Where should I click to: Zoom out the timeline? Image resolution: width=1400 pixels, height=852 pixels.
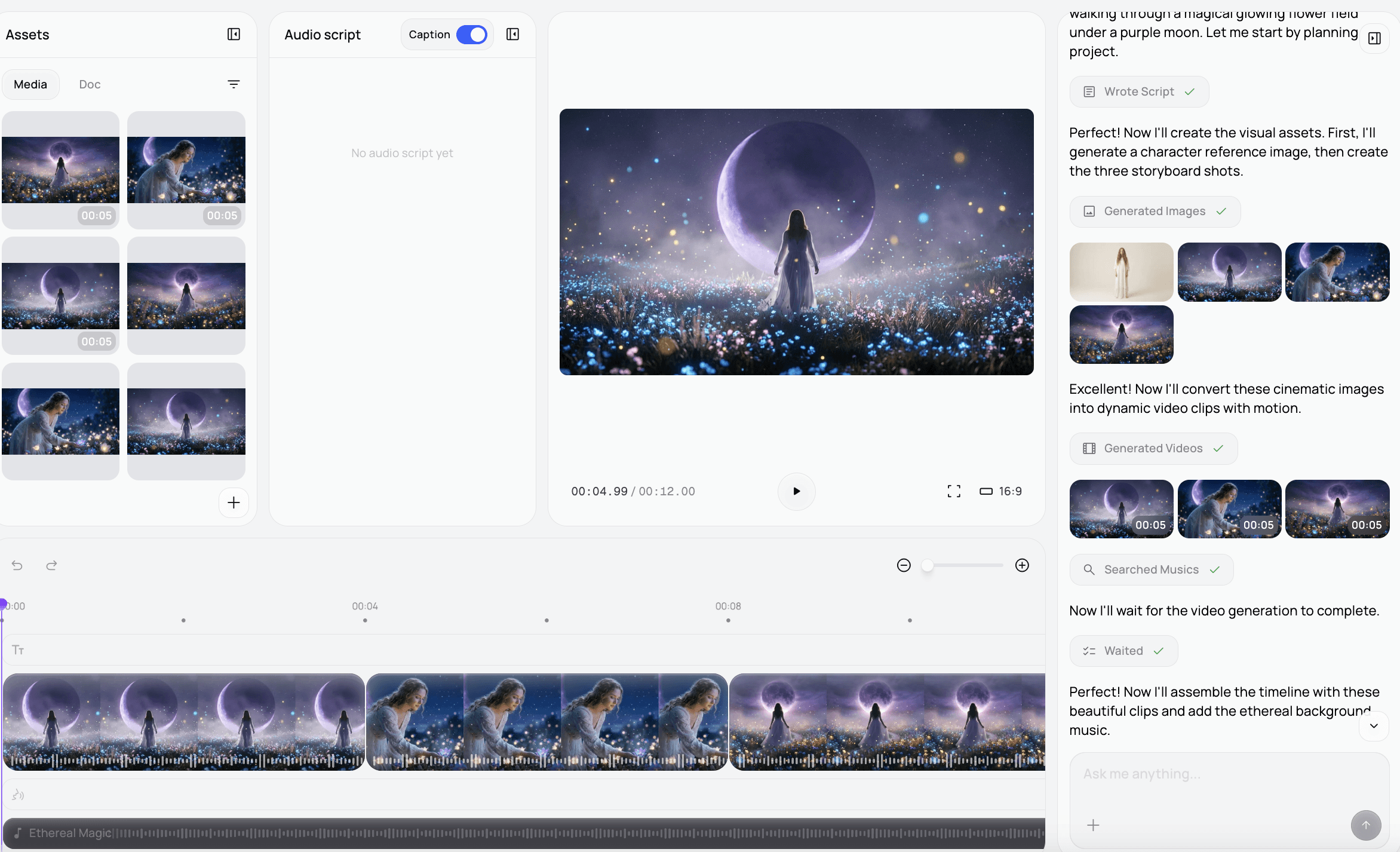(904, 565)
